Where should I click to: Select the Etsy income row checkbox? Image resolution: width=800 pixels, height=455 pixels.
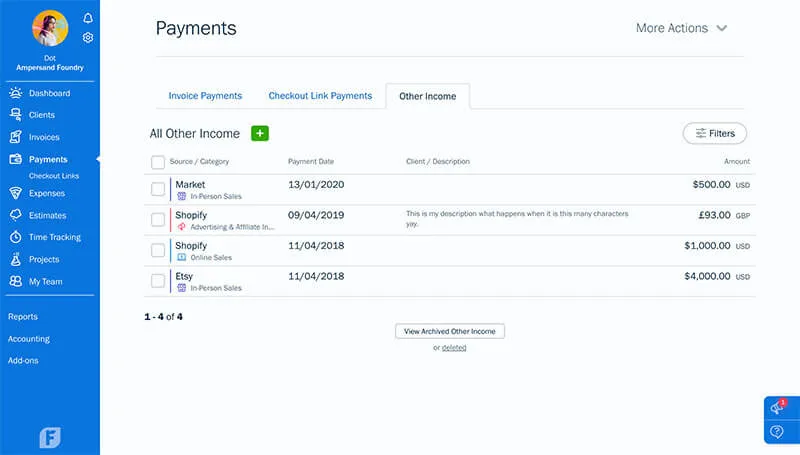coord(158,281)
